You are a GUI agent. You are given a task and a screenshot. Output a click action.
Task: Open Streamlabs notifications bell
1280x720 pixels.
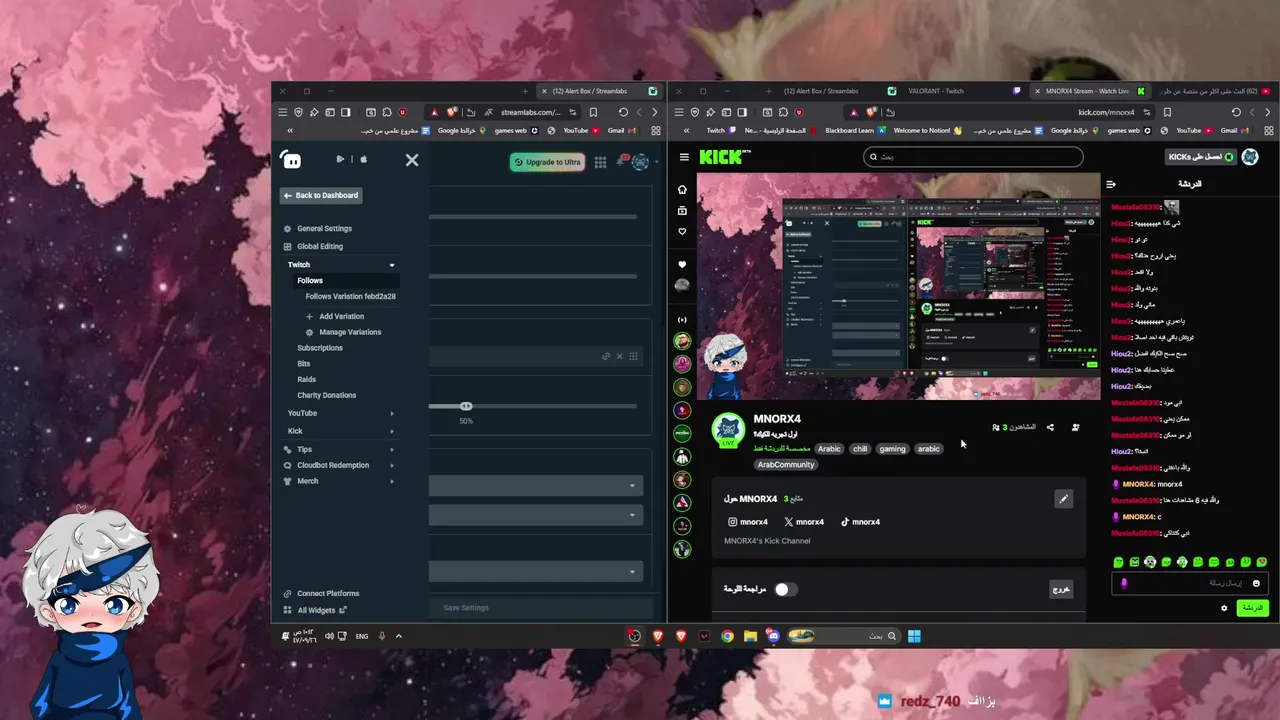click(x=622, y=160)
